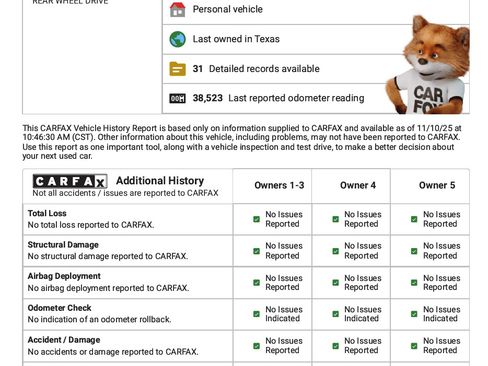Click Accident / Damage green check for Owner 5
The height and width of the screenshot is (366, 488).
(414, 346)
